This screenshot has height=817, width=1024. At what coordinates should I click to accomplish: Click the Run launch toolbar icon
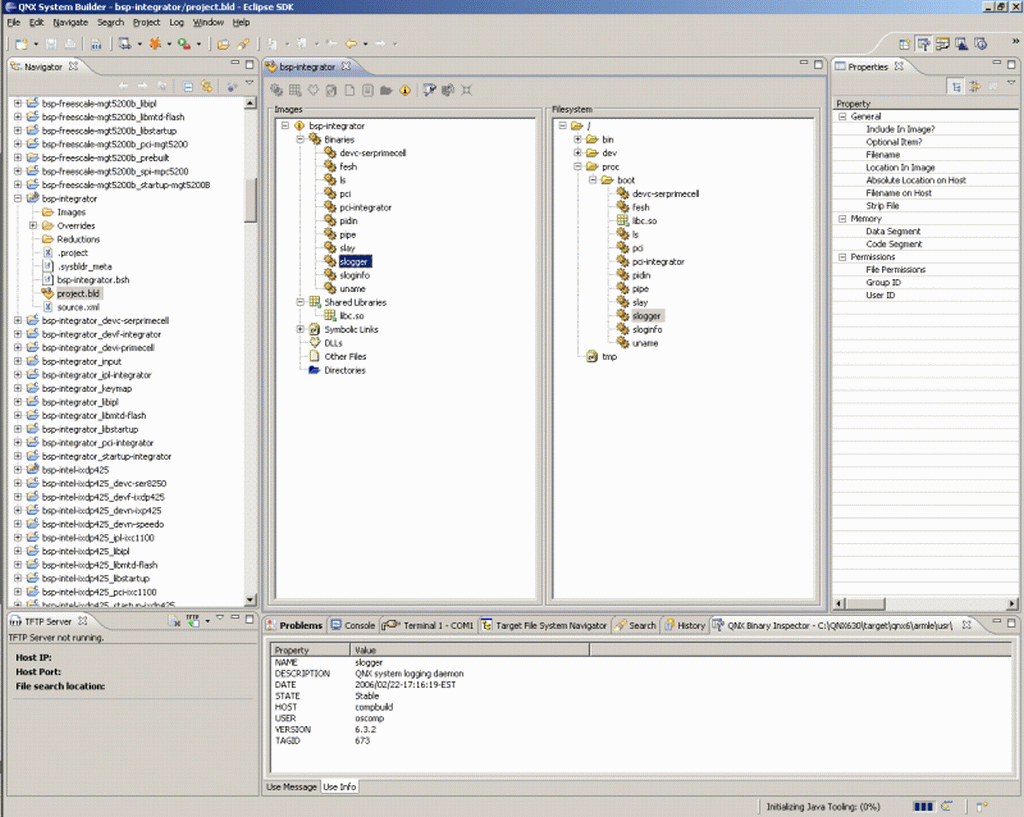184,44
